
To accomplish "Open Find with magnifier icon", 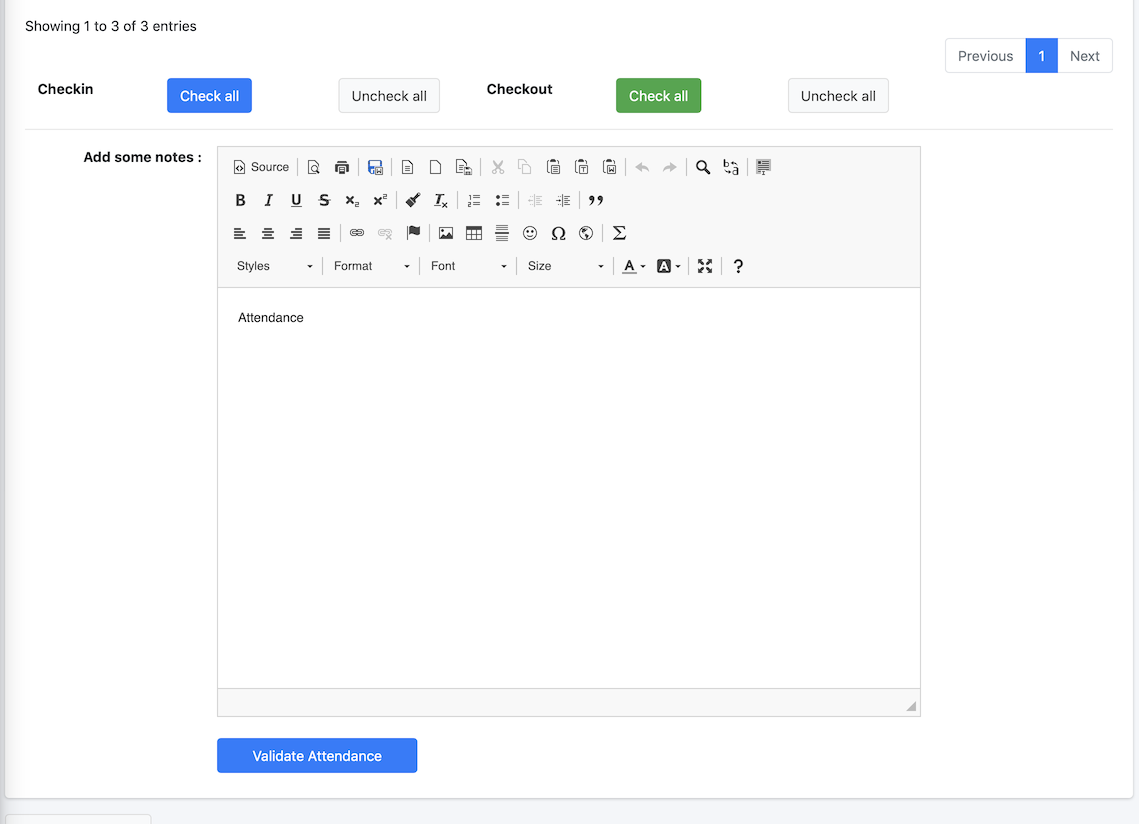I will point(702,167).
